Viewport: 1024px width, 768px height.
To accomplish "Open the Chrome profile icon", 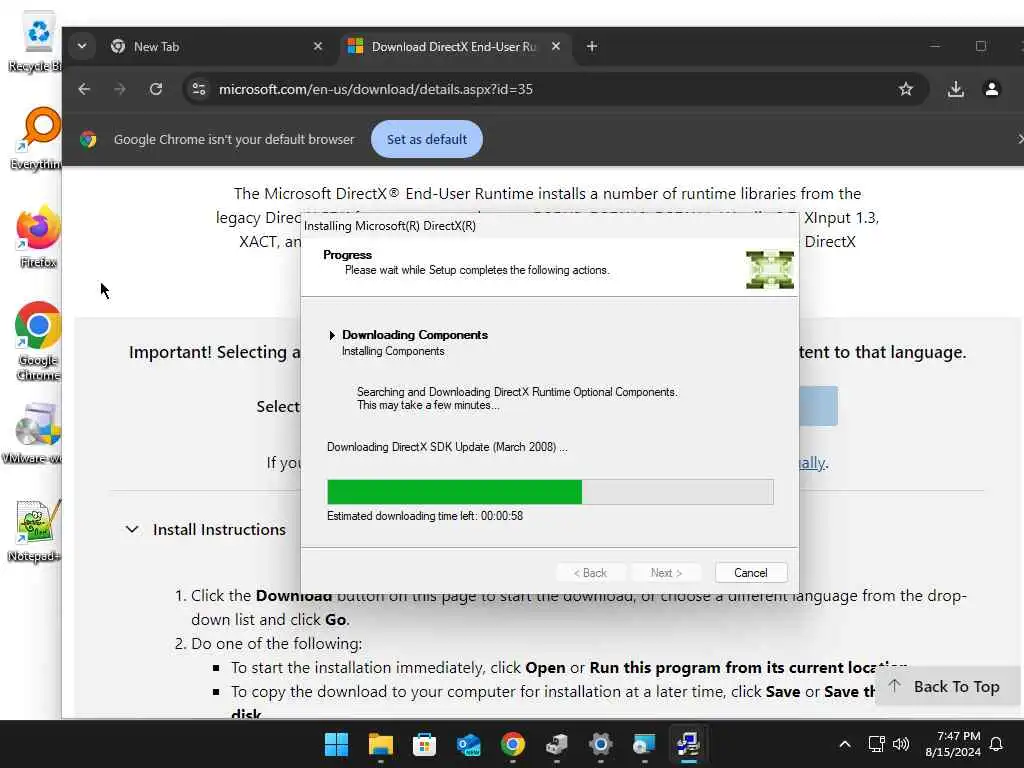I will (x=991, y=89).
